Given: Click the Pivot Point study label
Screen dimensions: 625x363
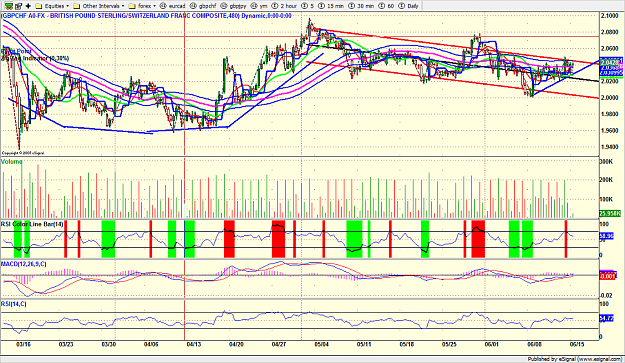Looking at the screenshot, I should (x=16, y=51).
